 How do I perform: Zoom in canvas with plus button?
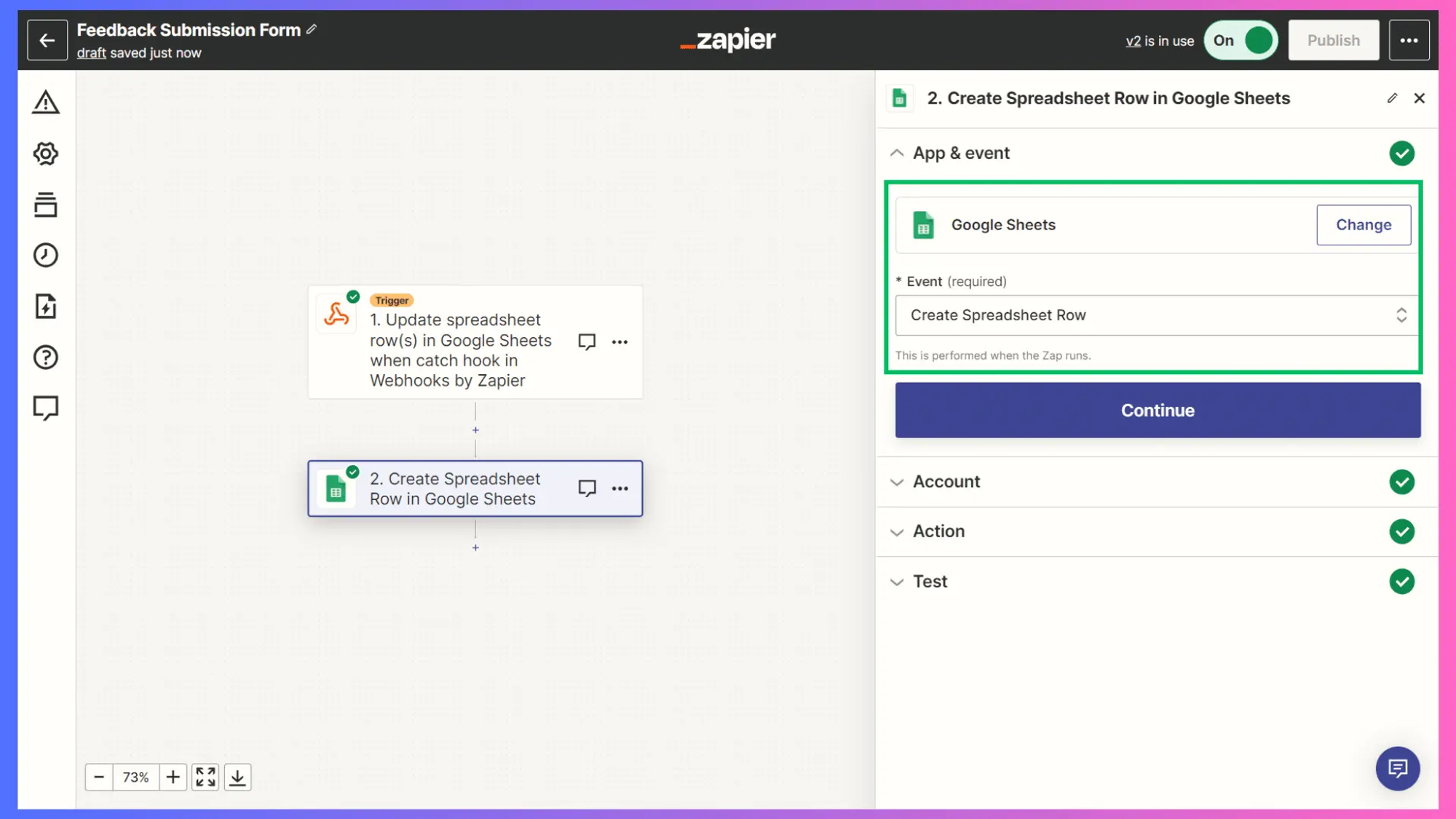173,778
